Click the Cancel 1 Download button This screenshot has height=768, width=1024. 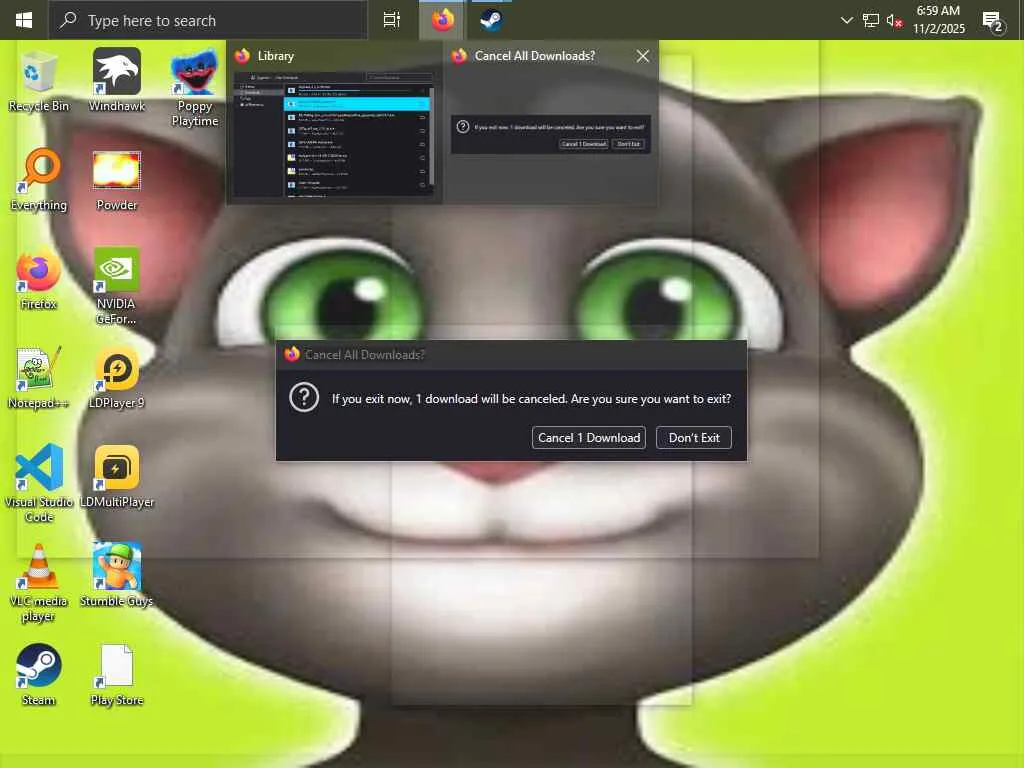click(588, 438)
